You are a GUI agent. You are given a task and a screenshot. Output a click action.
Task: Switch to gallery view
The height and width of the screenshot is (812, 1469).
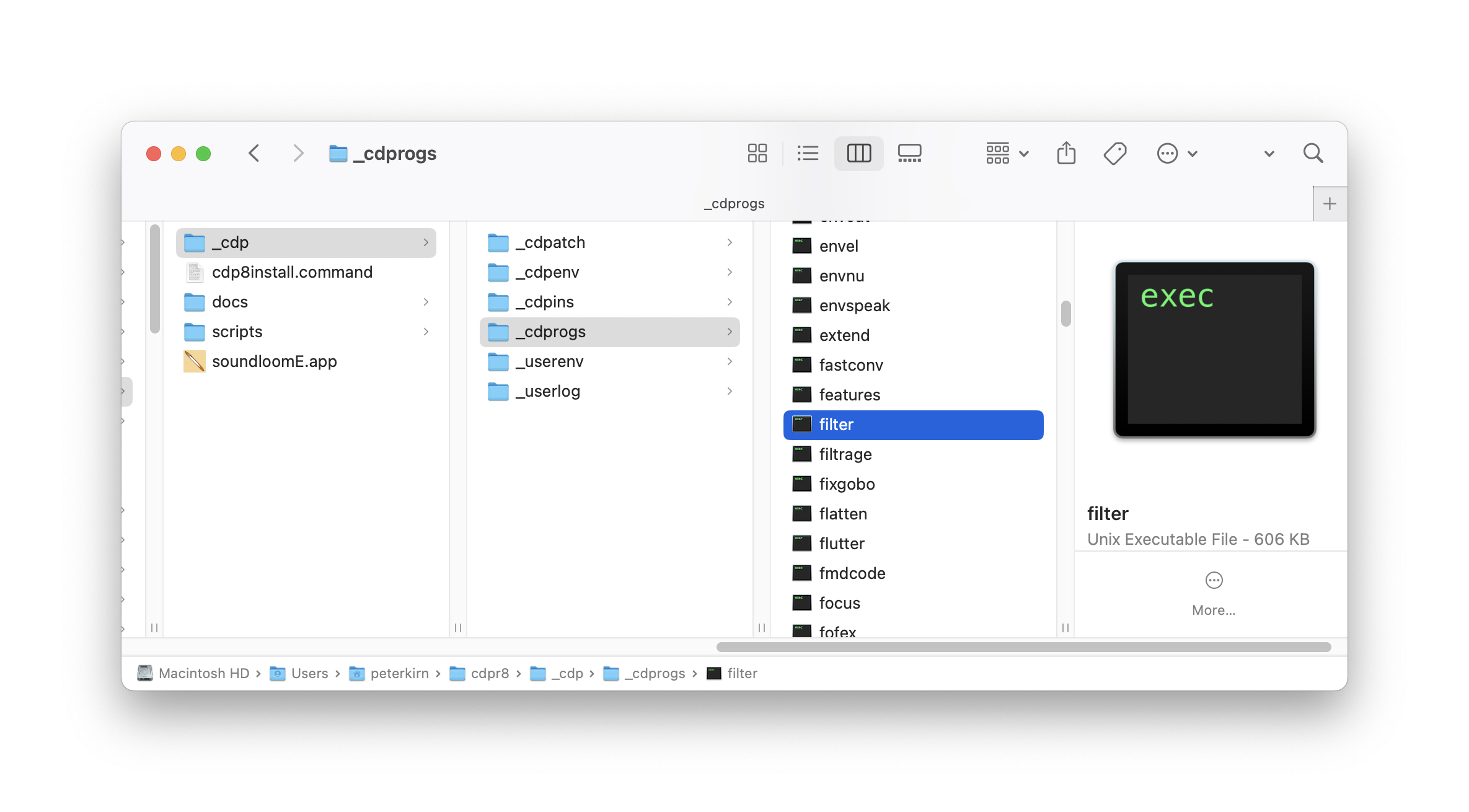point(909,153)
